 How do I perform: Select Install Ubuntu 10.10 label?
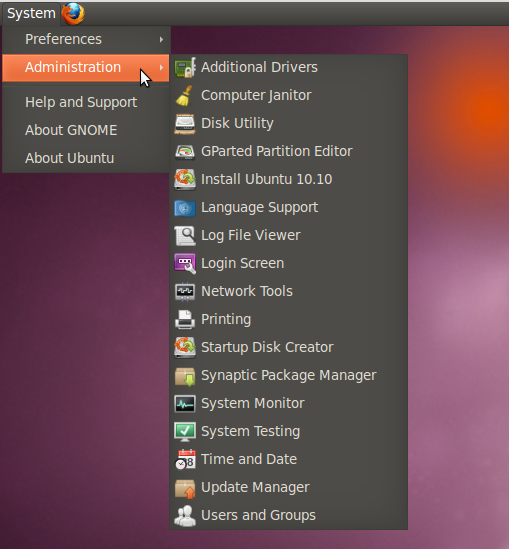[x=266, y=179]
